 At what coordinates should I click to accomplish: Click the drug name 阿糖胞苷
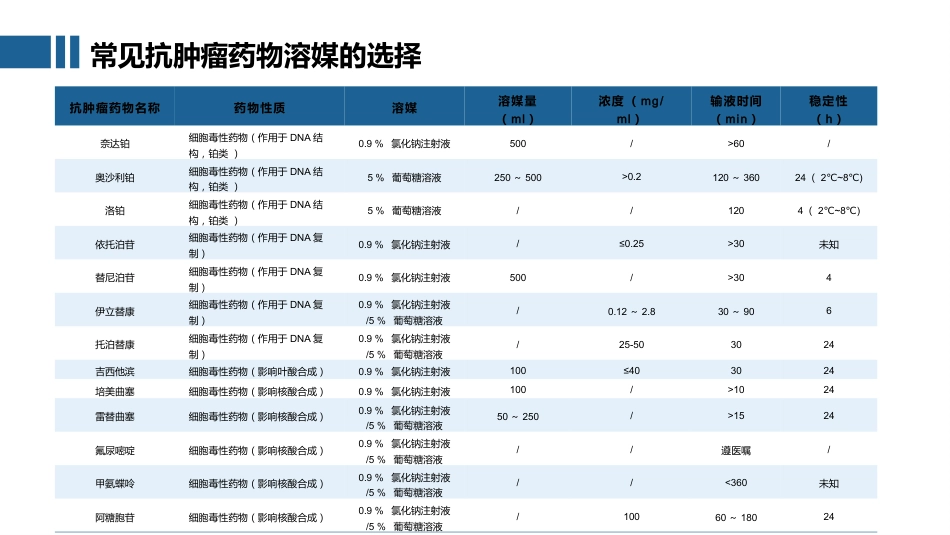coord(115,517)
